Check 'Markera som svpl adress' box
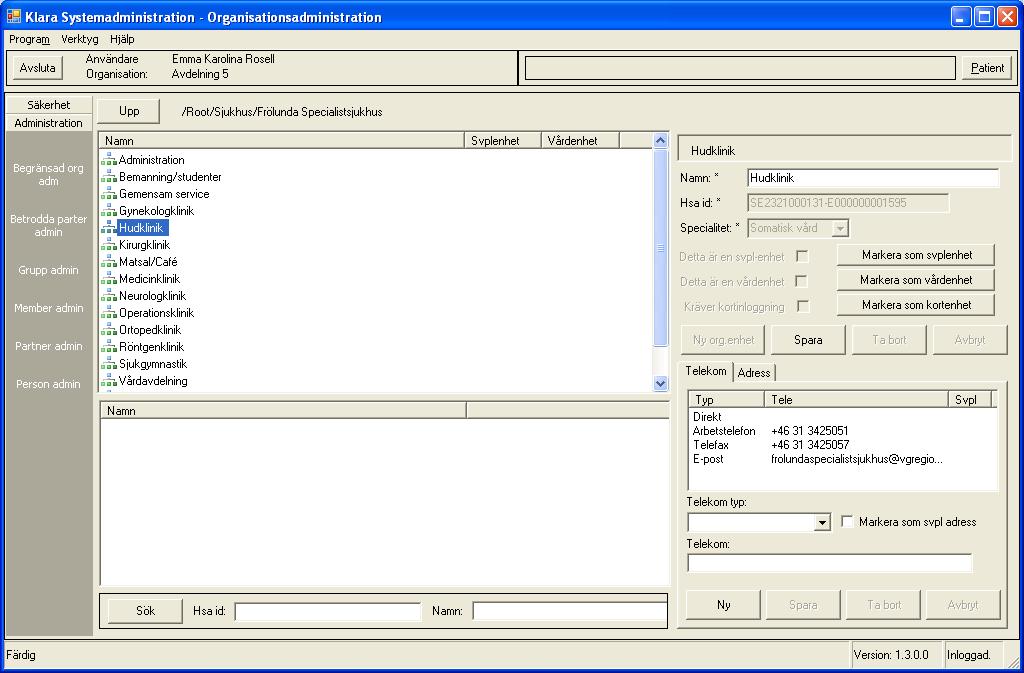 [x=847, y=522]
